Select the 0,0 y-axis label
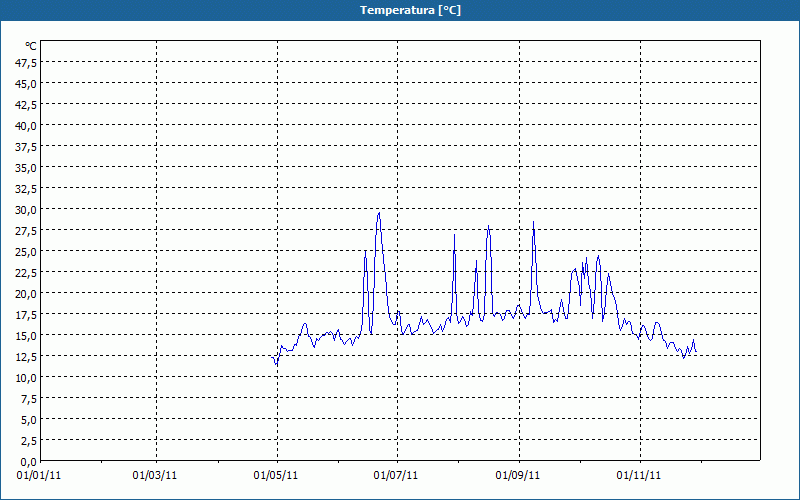The height and width of the screenshot is (500, 800). (28, 463)
